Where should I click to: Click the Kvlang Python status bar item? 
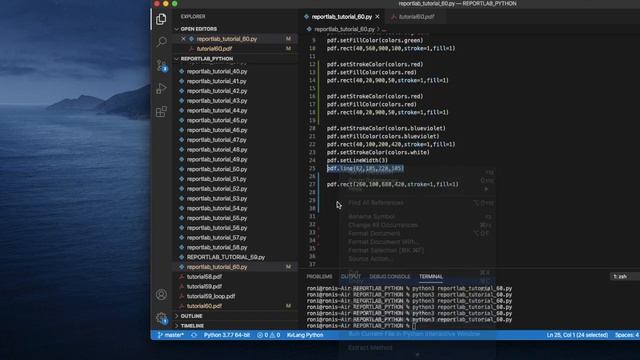304,335
